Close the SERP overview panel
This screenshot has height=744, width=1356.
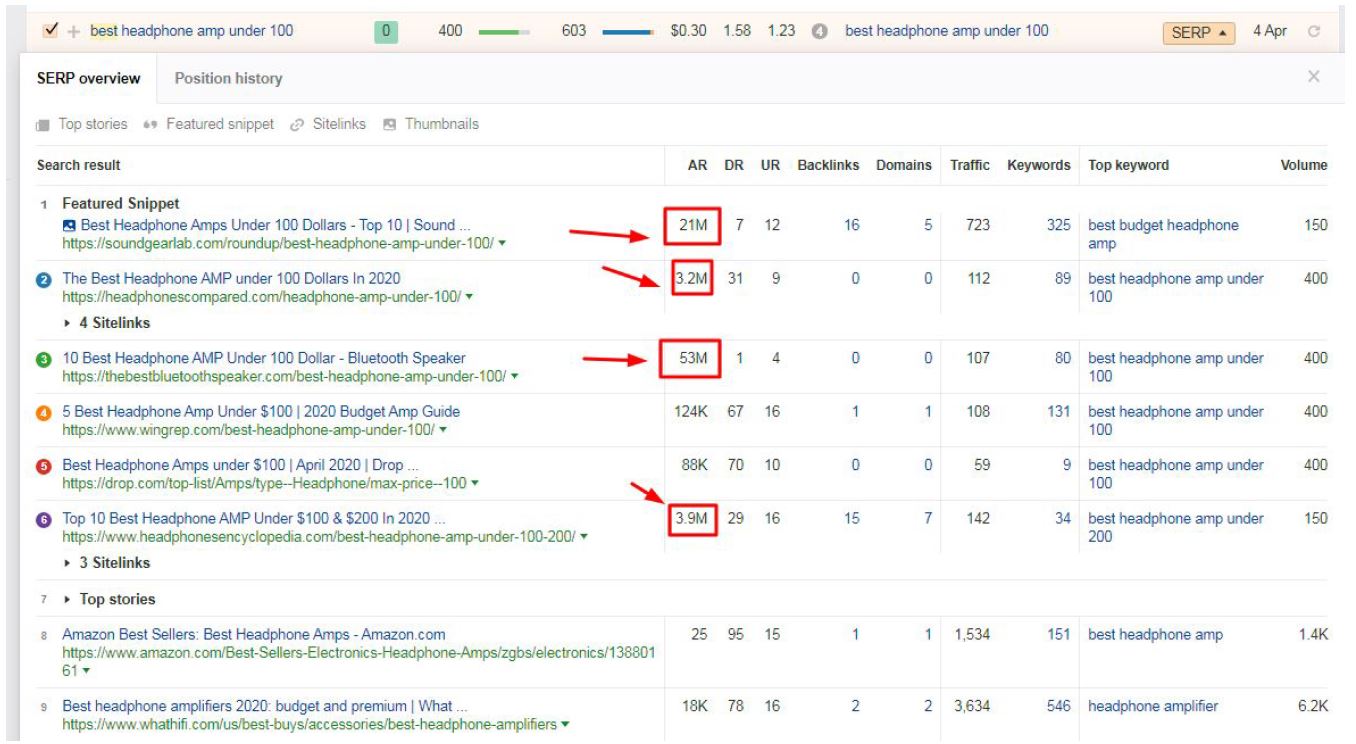1314,77
